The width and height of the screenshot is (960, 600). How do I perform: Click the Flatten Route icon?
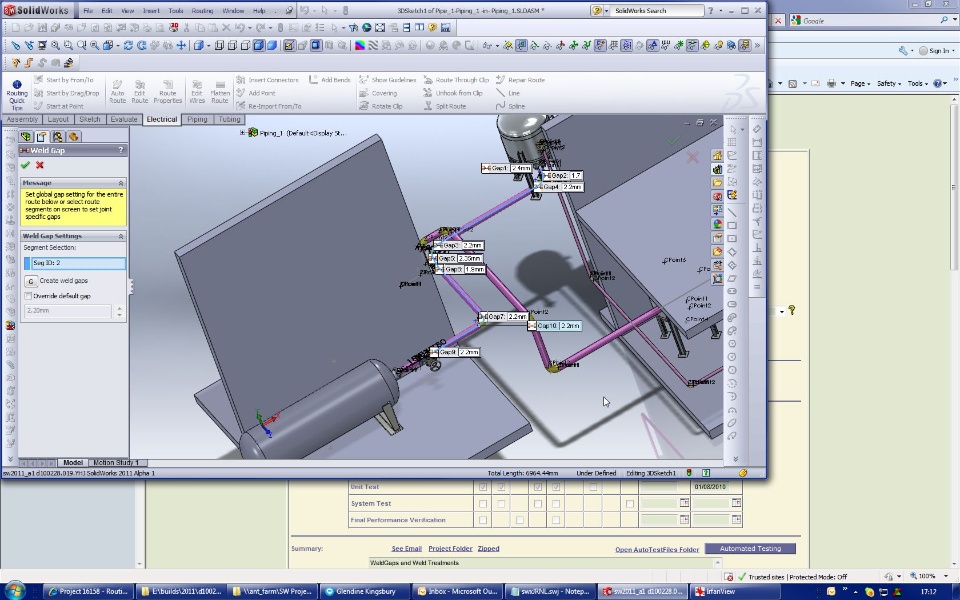tap(220, 92)
